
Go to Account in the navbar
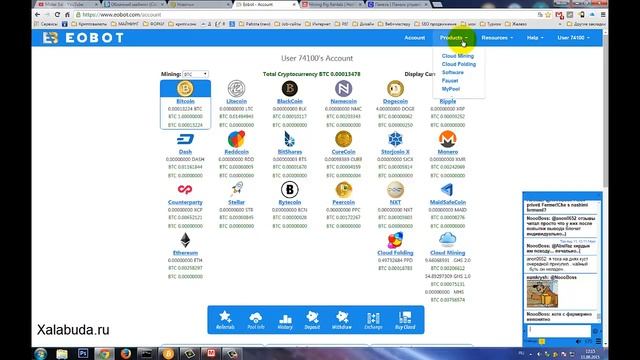click(x=415, y=38)
